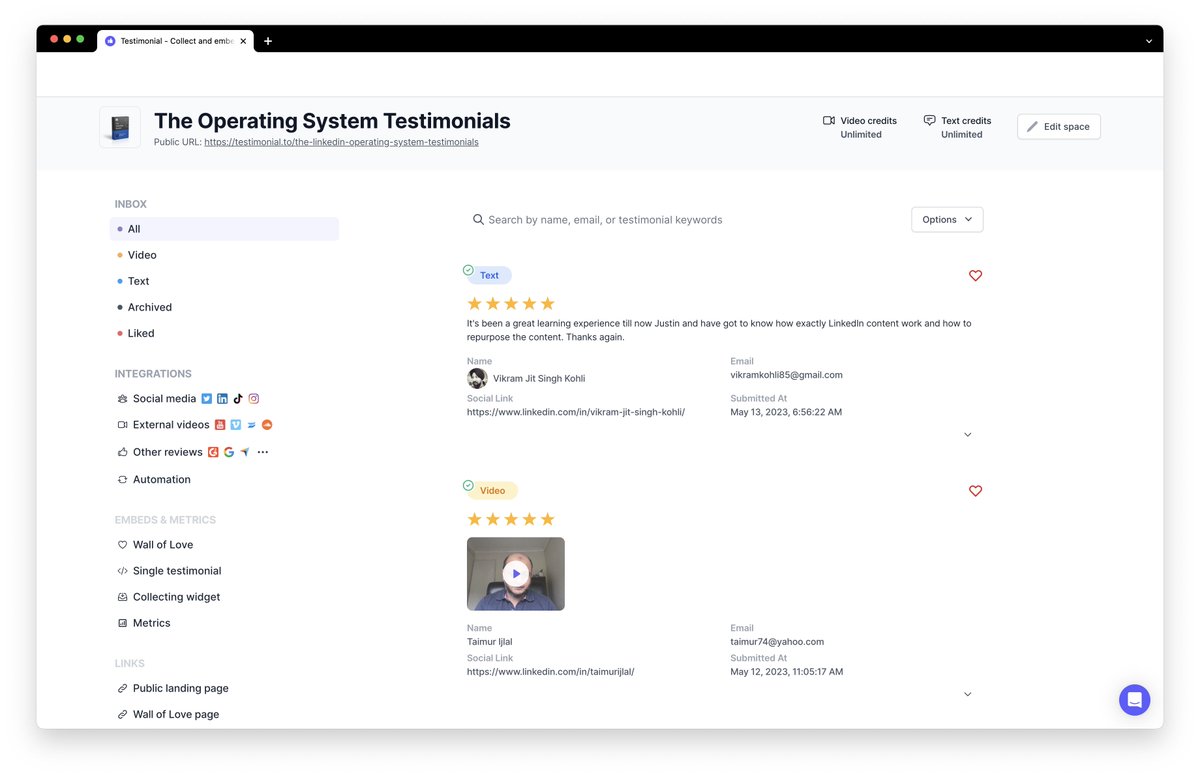1200x777 pixels.
Task: Focus the testimonial search field
Action: click(x=685, y=220)
